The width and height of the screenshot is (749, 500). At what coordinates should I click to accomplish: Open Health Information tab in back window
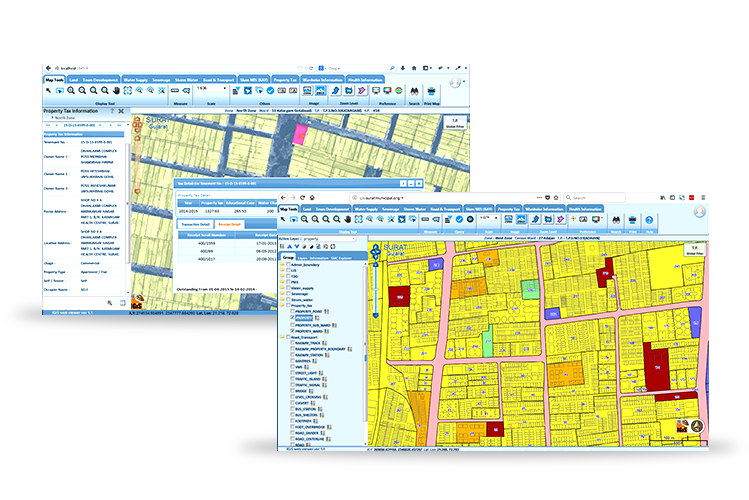click(x=365, y=80)
